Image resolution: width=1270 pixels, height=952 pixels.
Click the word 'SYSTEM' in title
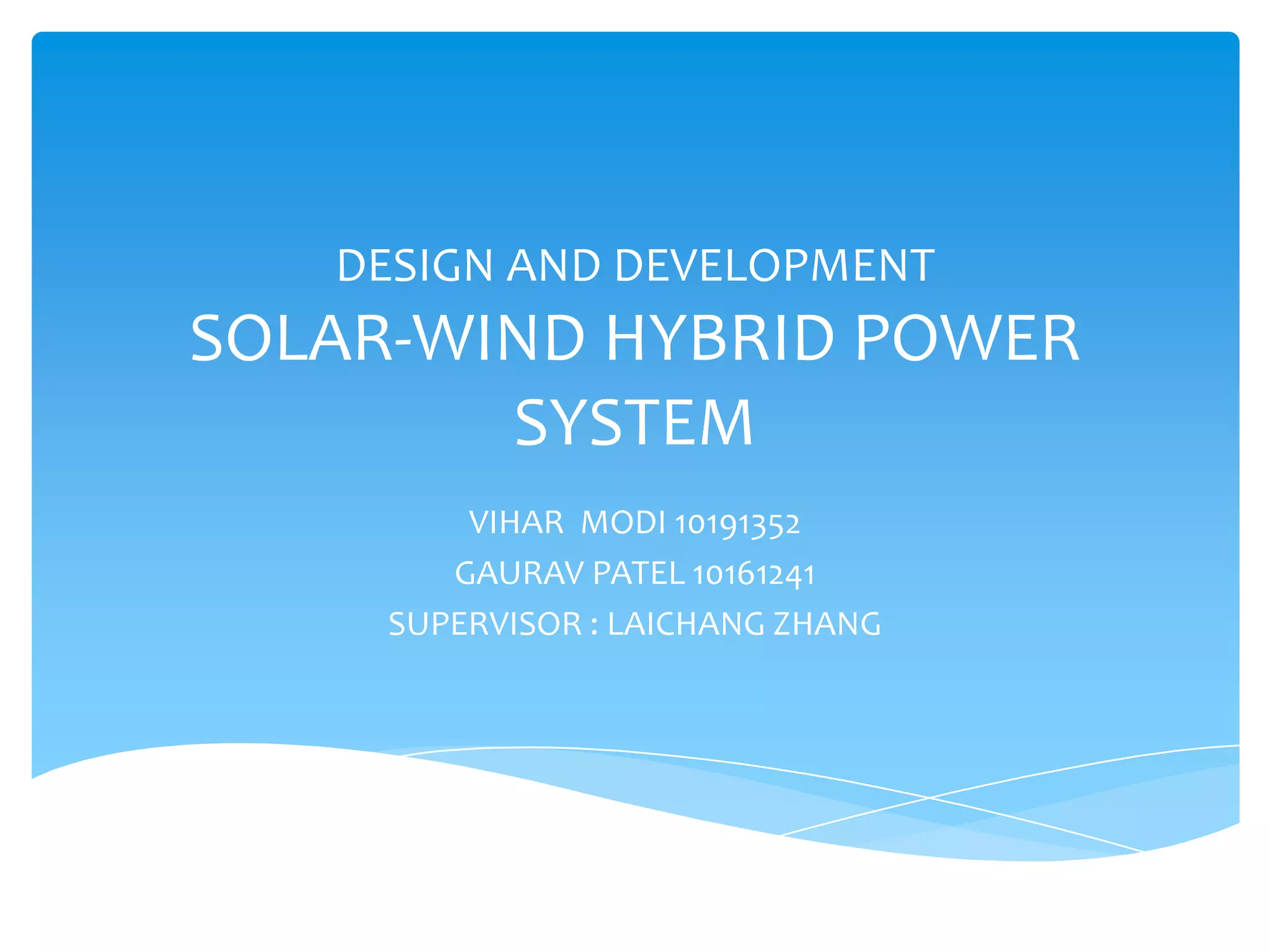[x=634, y=423]
